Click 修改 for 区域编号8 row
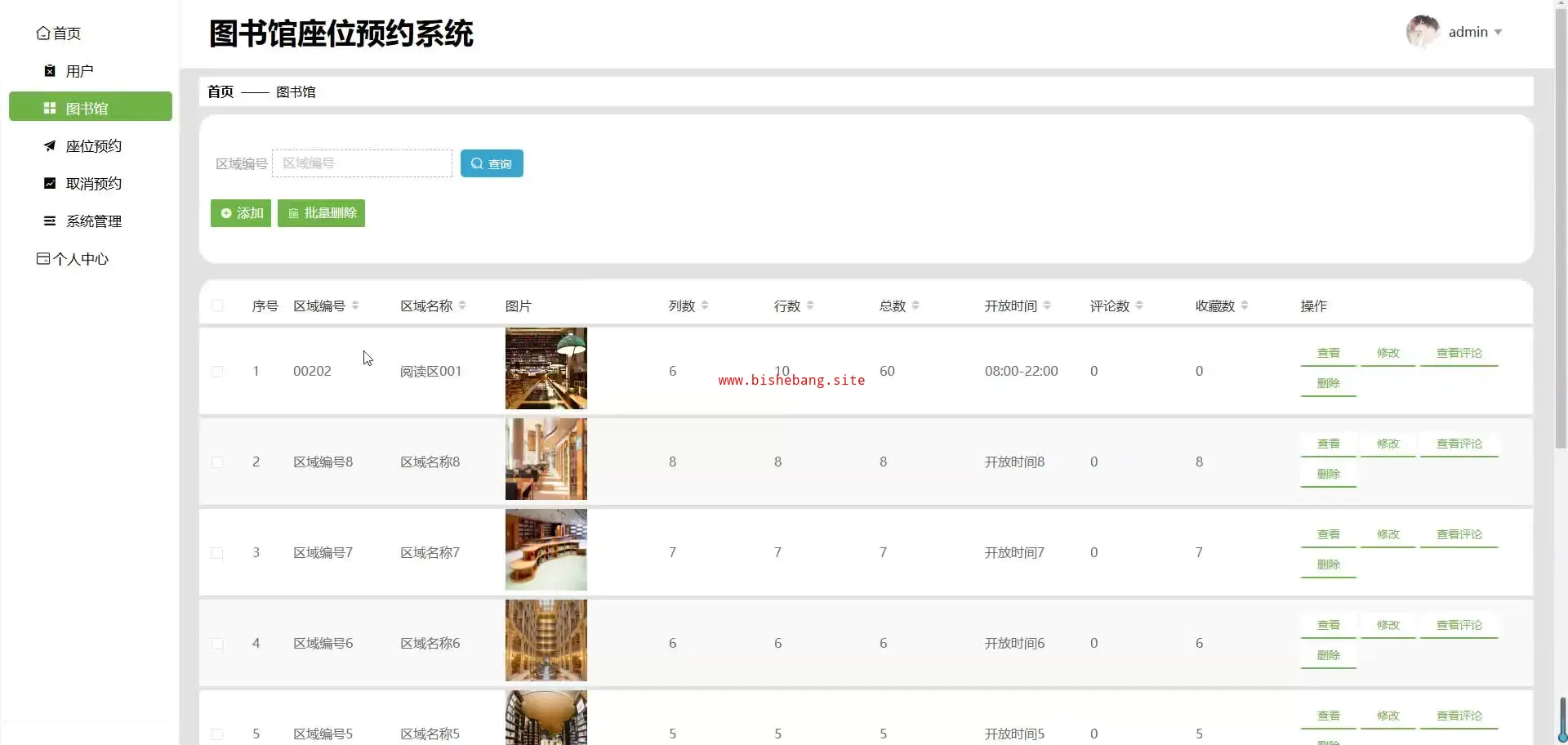Screen dimensions: 1568x745 [x=1388, y=444]
